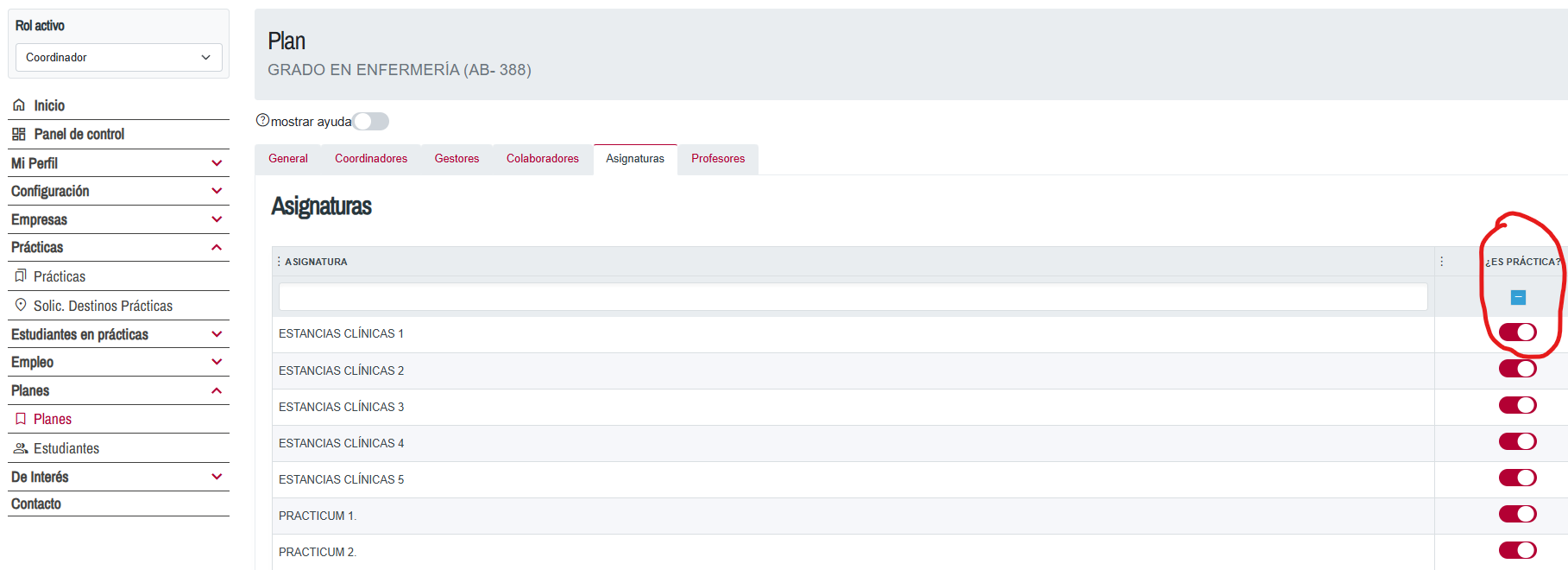Open the Contacto link in sidebar
Screen dimensions: 1568x570
click(36, 504)
